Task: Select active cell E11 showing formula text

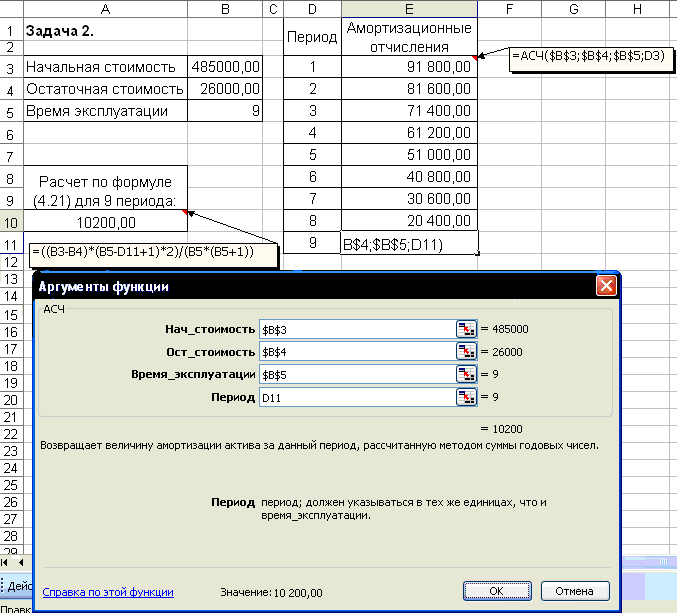Action: [409, 243]
